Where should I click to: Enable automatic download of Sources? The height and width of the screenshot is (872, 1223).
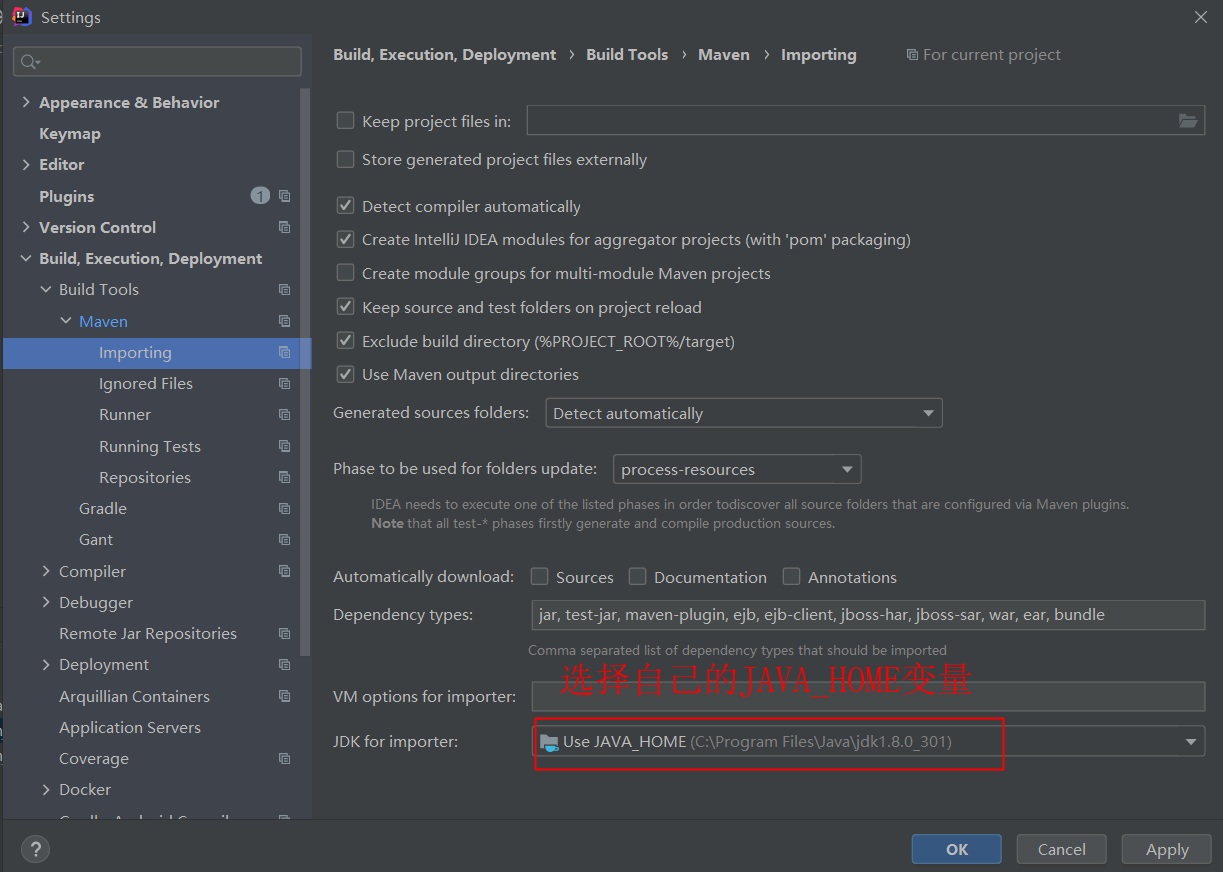538,577
